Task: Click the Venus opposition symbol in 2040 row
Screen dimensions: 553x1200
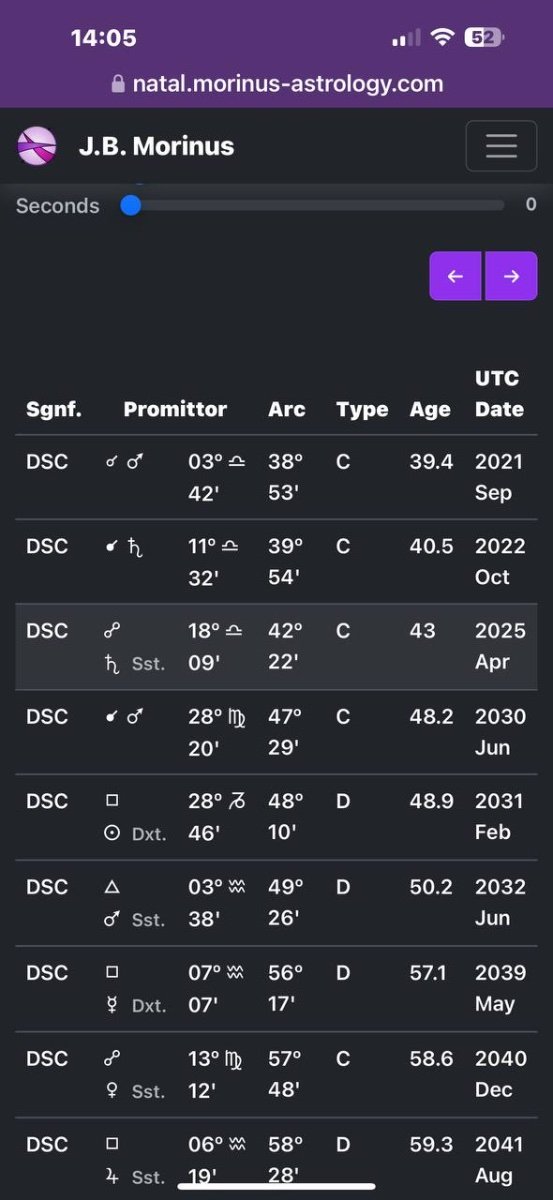Action: pos(113,1090)
